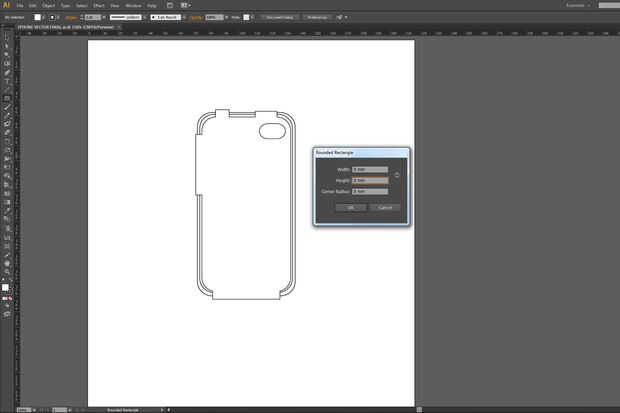Screen dimensions: 620x413
Task: Open the opacity percentage dropdown
Action: point(227,17)
